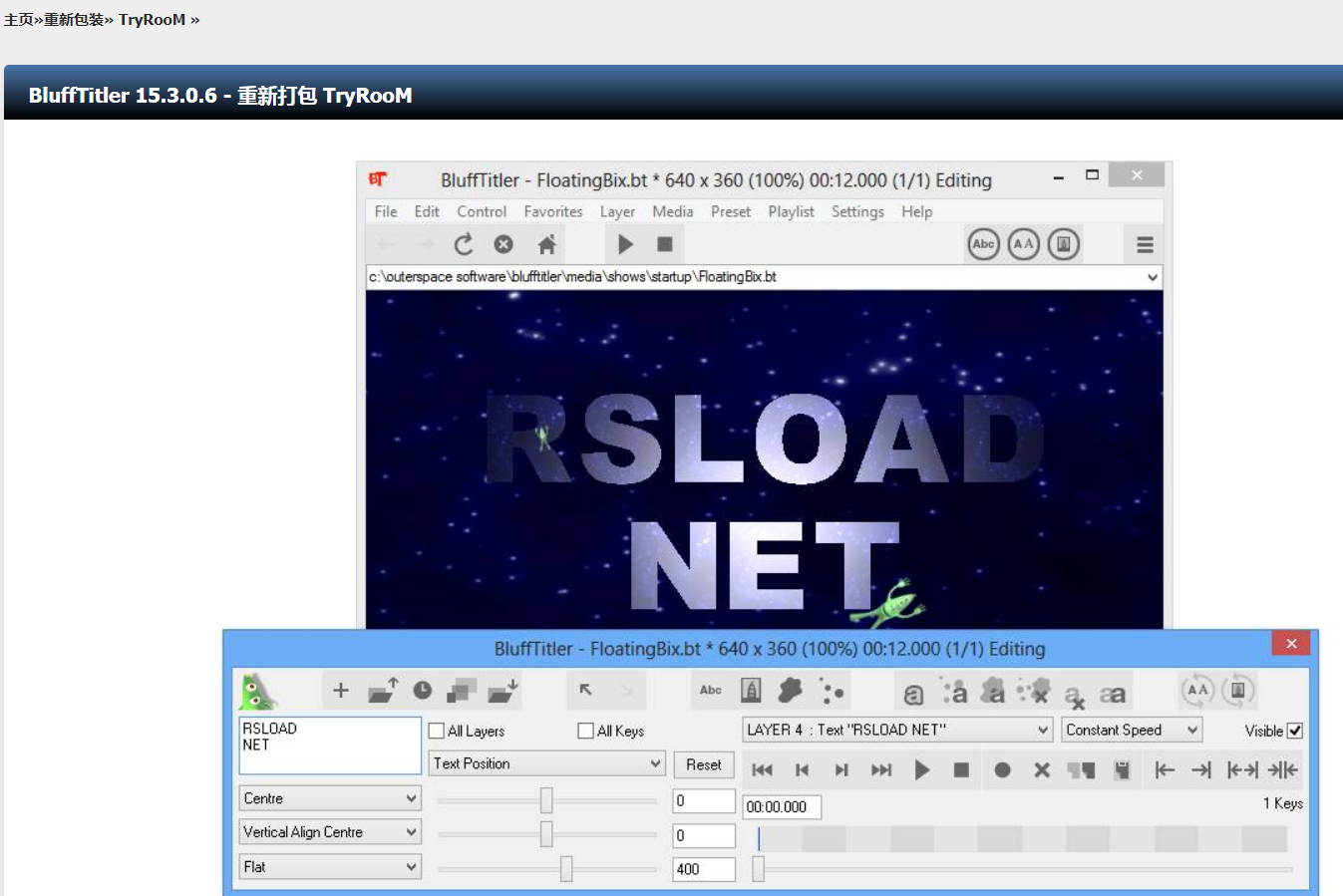This screenshot has height=896, width=1343.
Task: Expand the file path dropdown arrow
Action: click(x=1152, y=277)
